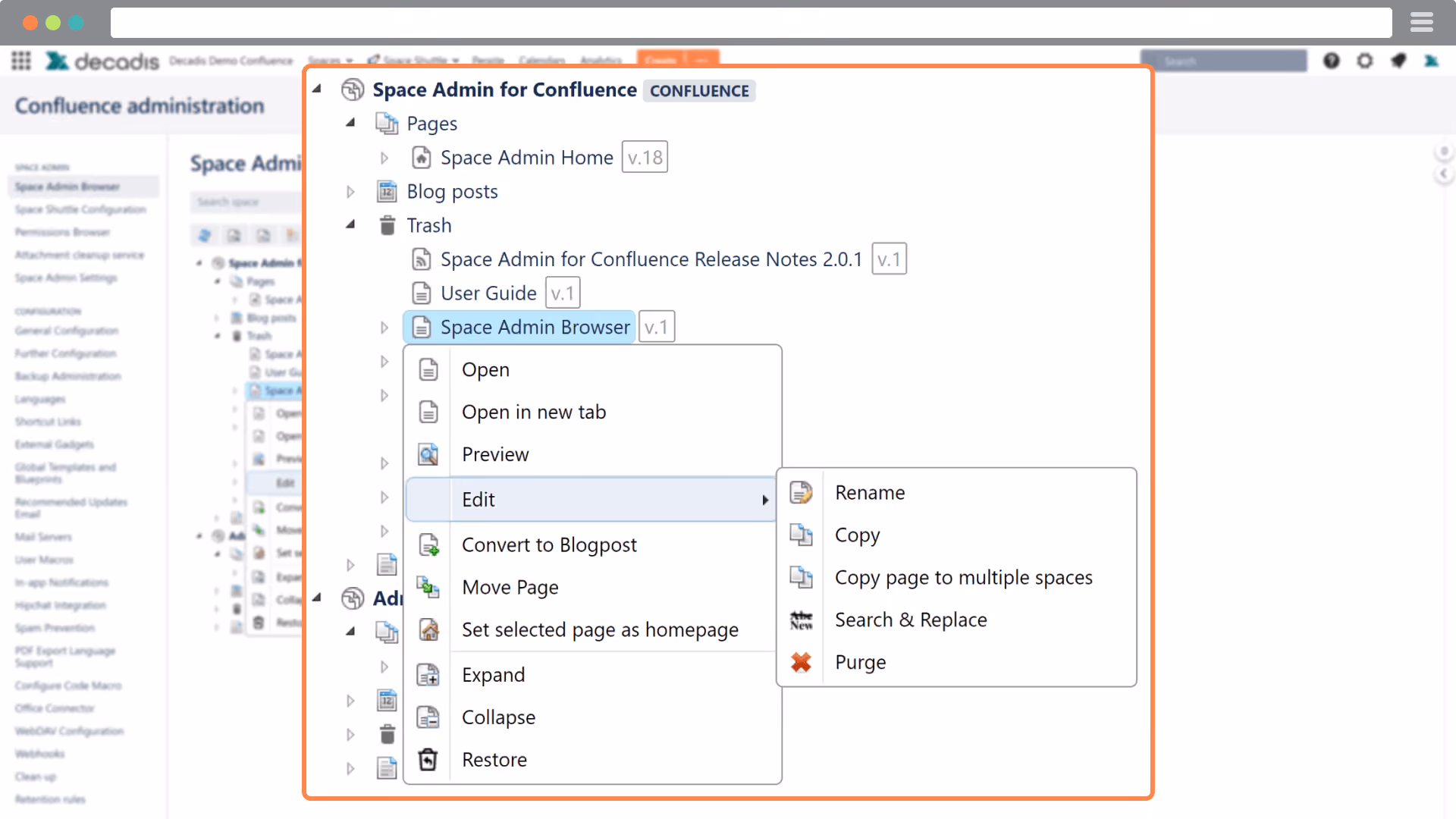Click the Trash bin icon
The height and width of the screenshot is (819, 1456).
pos(388,225)
